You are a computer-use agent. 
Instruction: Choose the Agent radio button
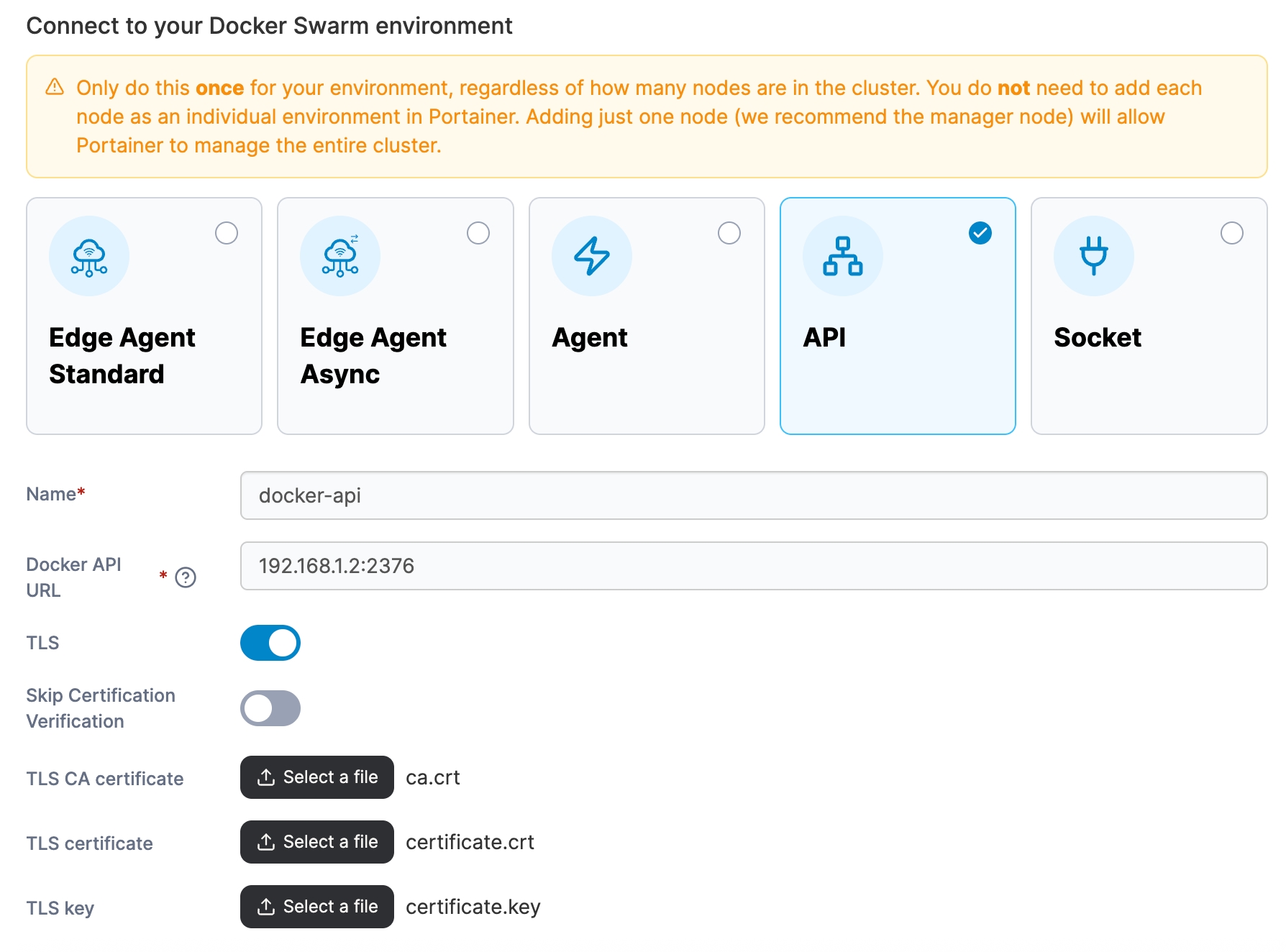(x=729, y=233)
